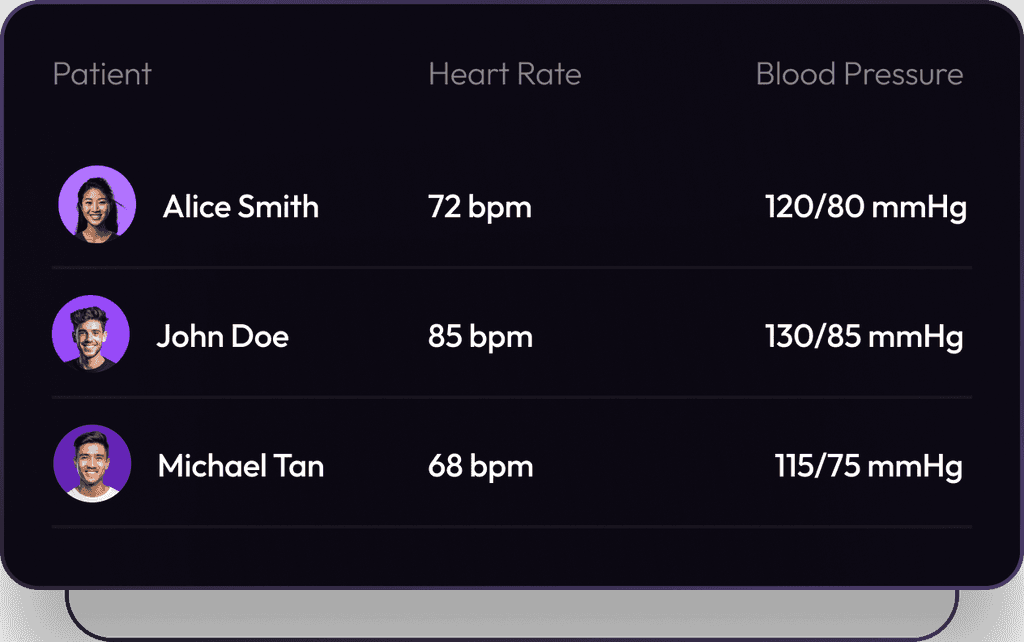This screenshot has width=1024, height=642.
Task: Click the Heart Rate column header
Action: [x=504, y=74]
